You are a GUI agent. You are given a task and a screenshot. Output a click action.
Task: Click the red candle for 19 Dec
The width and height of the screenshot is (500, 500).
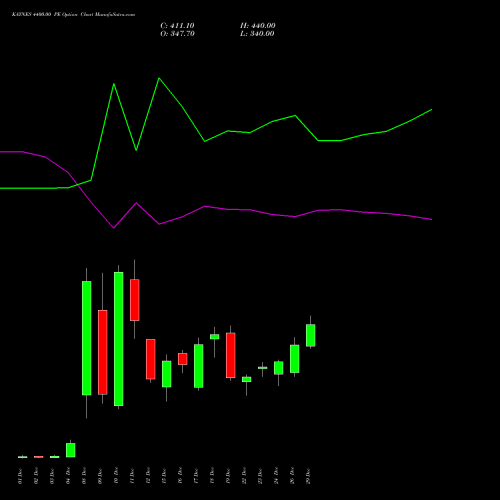231,355
